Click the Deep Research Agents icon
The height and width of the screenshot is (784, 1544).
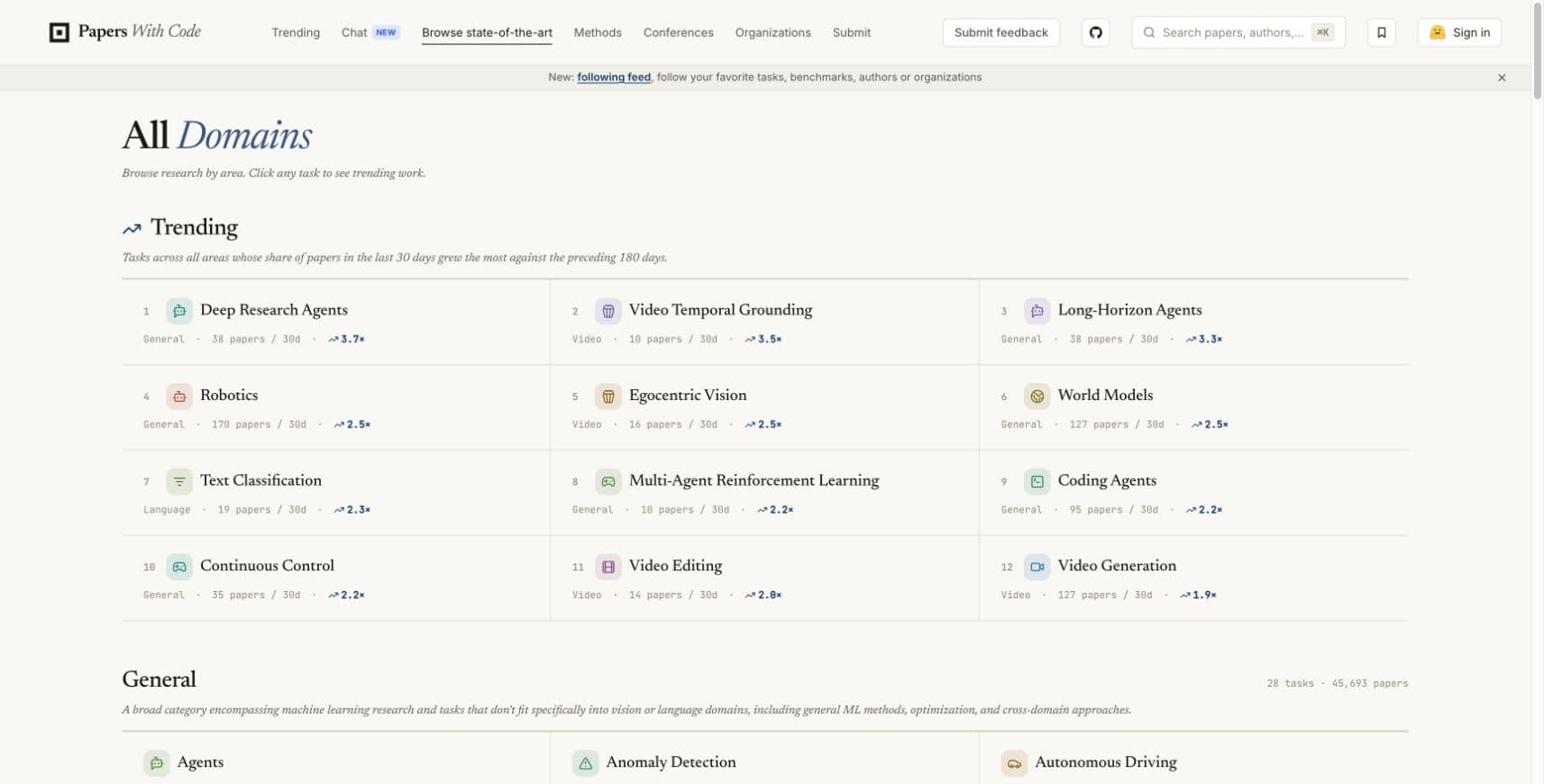(x=179, y=311)
